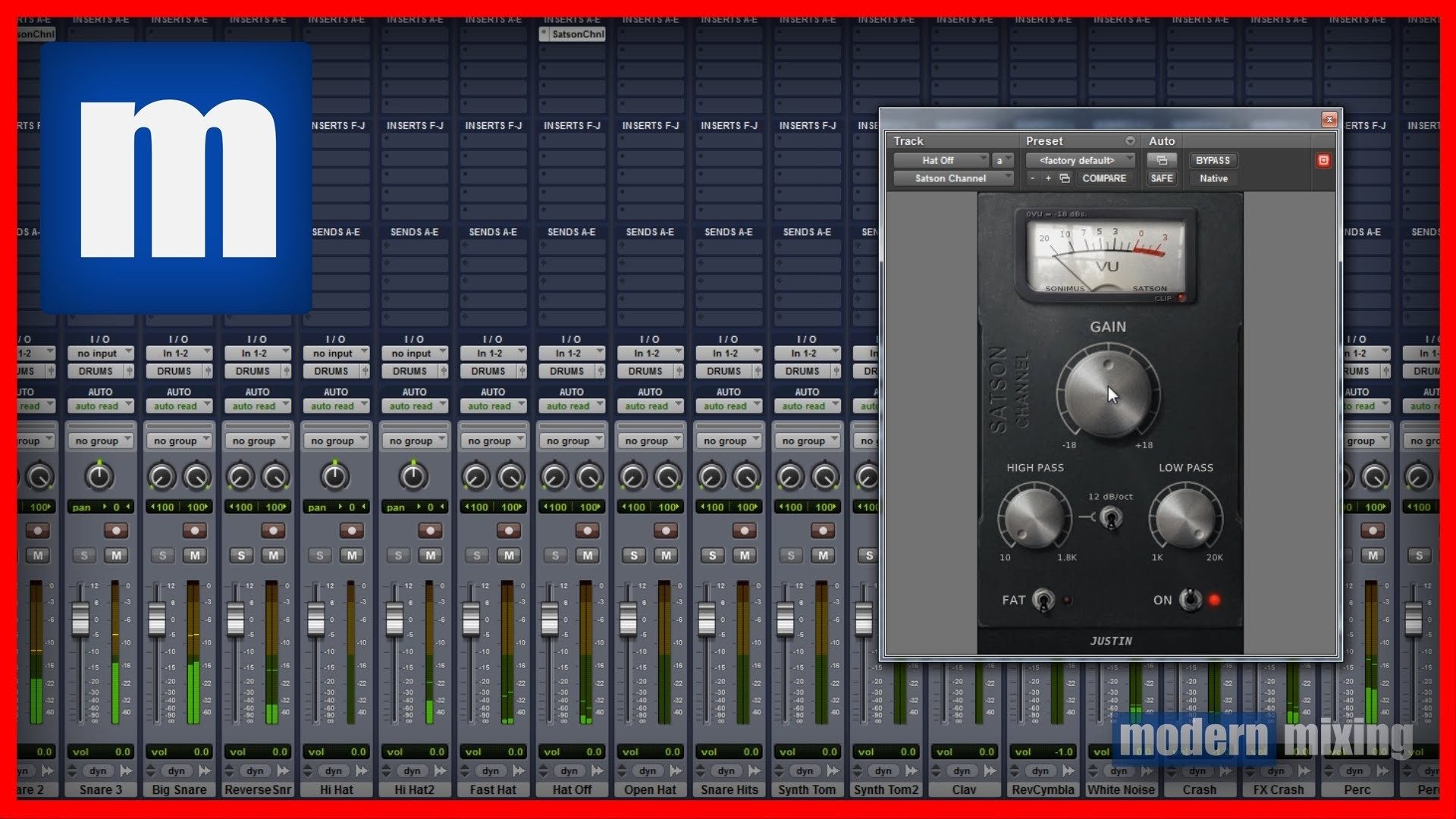Solo the Snare Hits track
Viewport: 1456px width, 819px height.
coord(712,555)
